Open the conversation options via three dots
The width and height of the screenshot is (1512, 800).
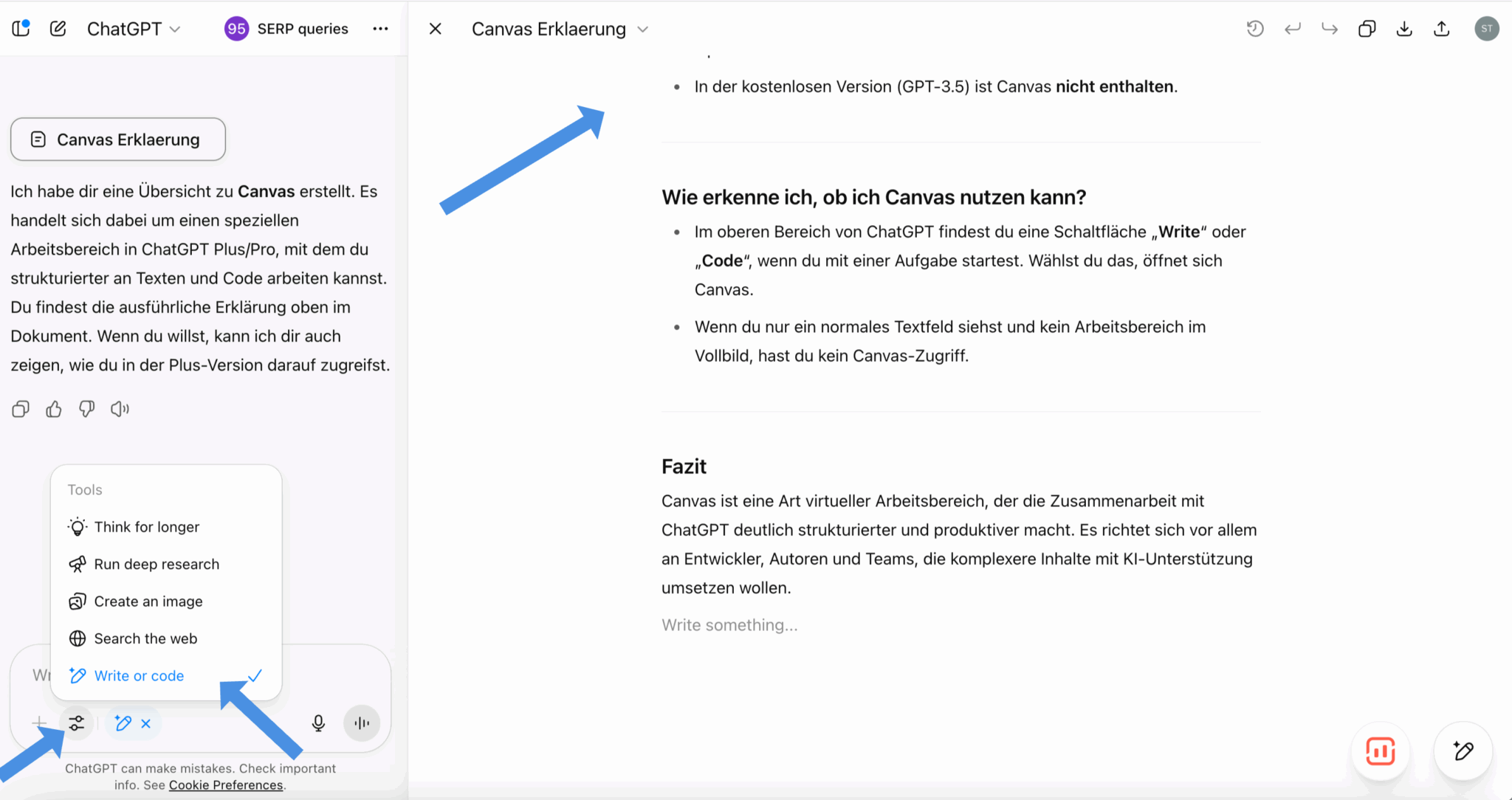point(380,28)
